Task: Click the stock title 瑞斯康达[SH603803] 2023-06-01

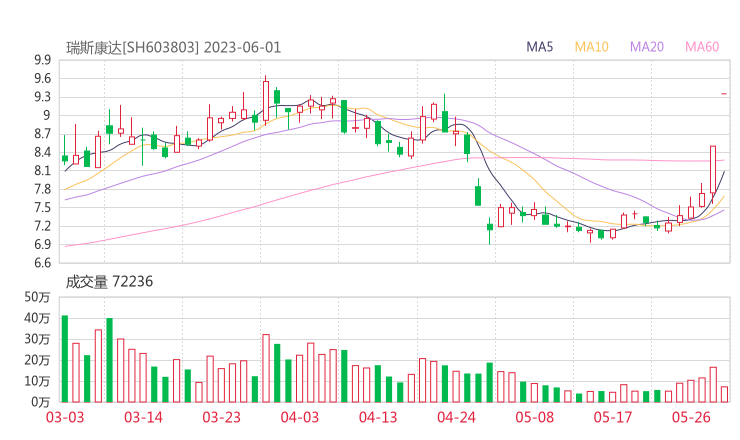Action: 173,48
